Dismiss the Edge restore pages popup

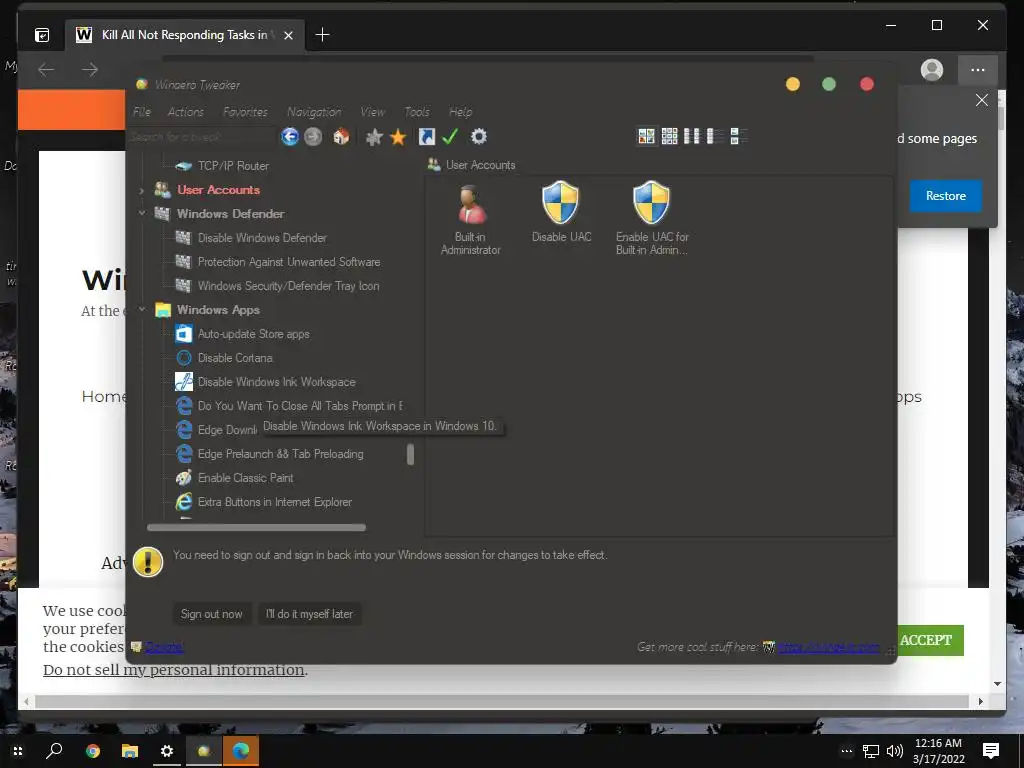point(982,100)
